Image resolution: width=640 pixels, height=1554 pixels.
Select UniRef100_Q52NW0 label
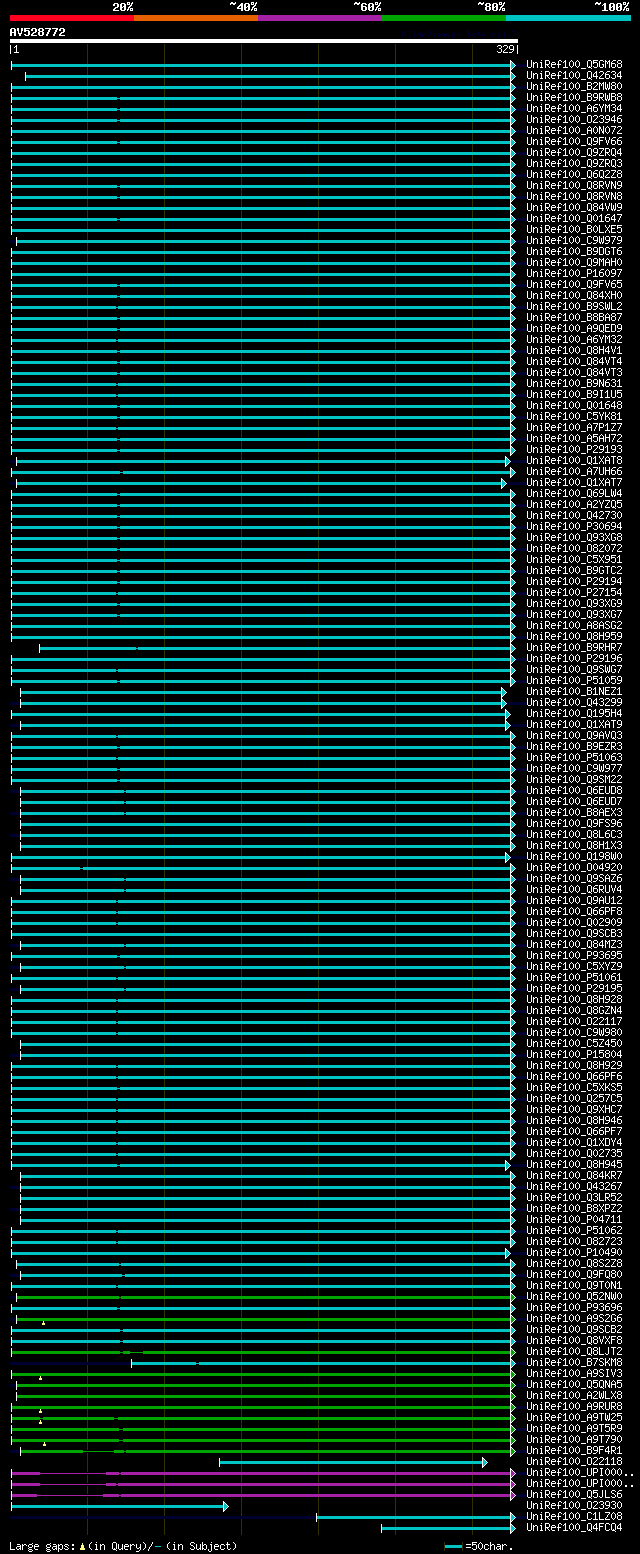(x=574, y=1296)
